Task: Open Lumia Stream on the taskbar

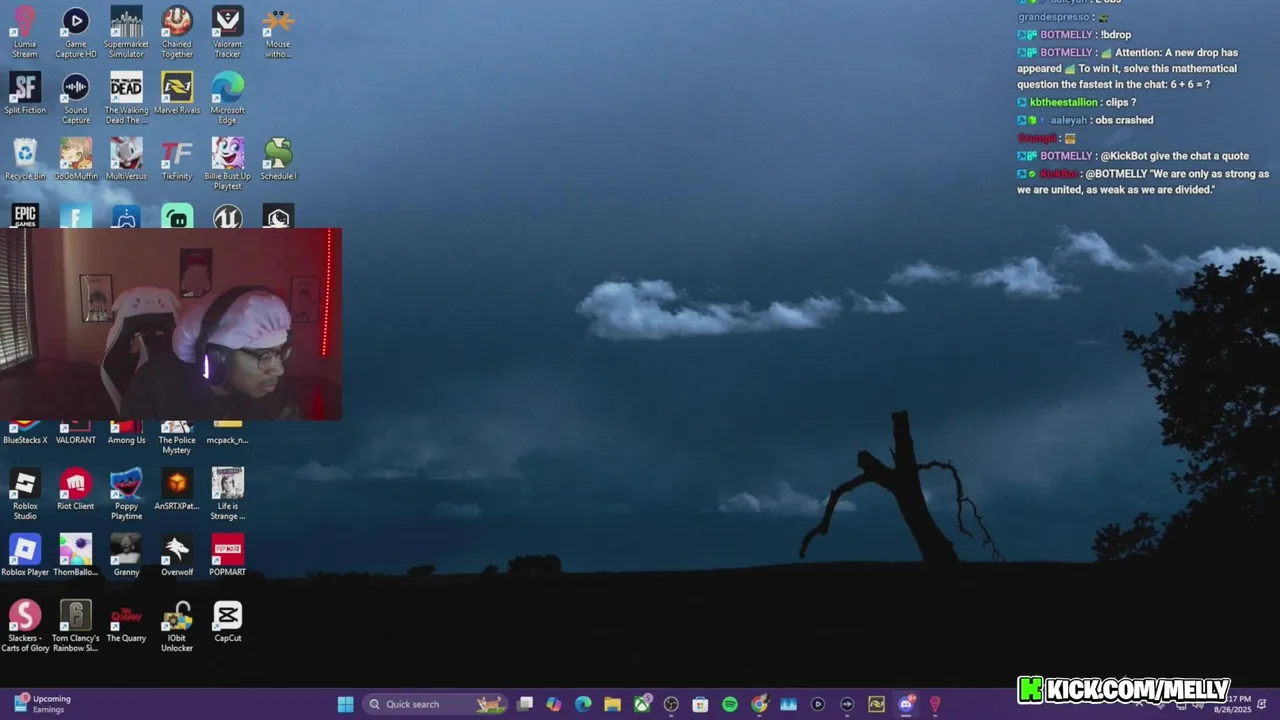Action: [935, 704]
